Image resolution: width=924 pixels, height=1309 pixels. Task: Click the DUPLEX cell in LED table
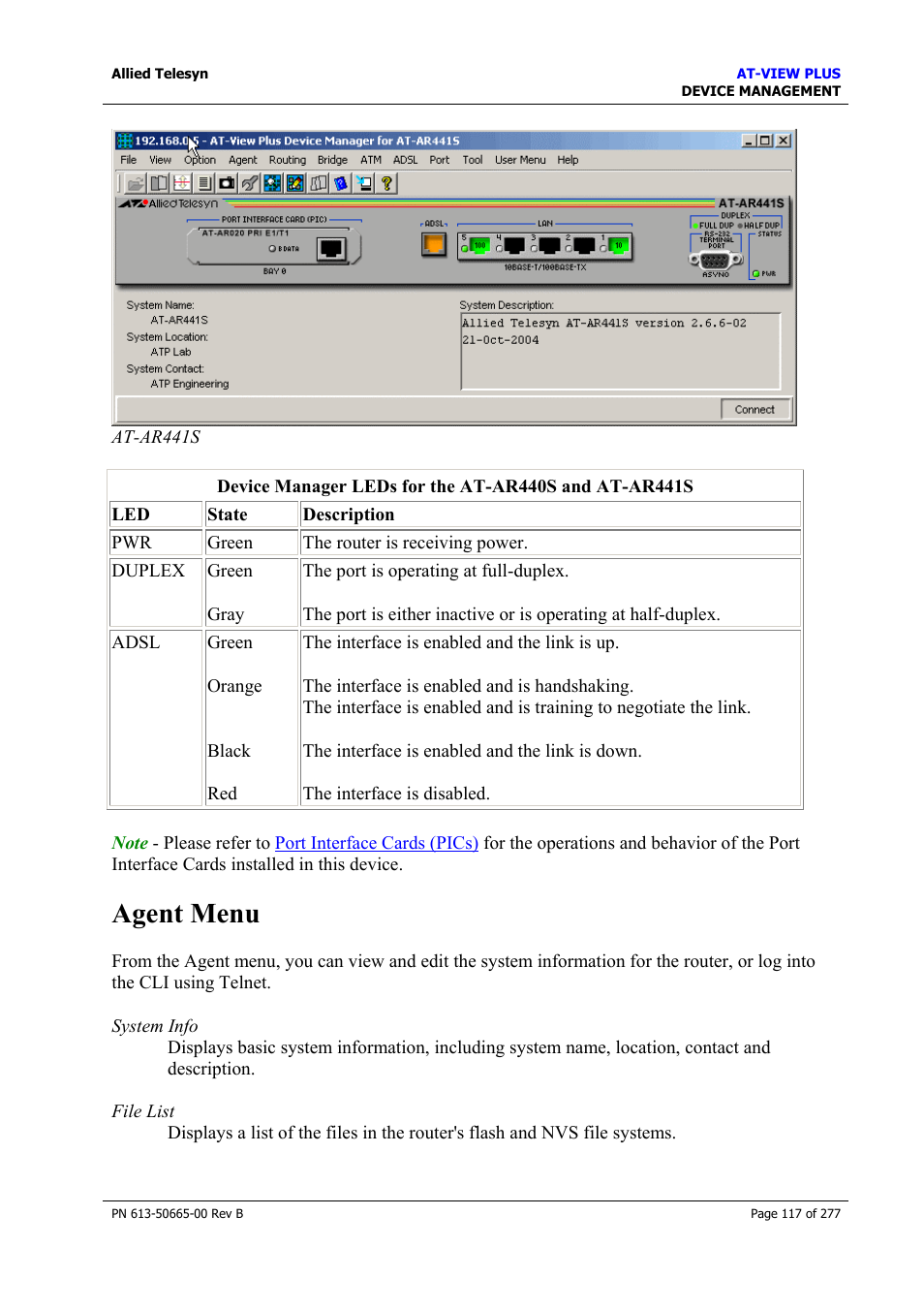pos(156,592)
